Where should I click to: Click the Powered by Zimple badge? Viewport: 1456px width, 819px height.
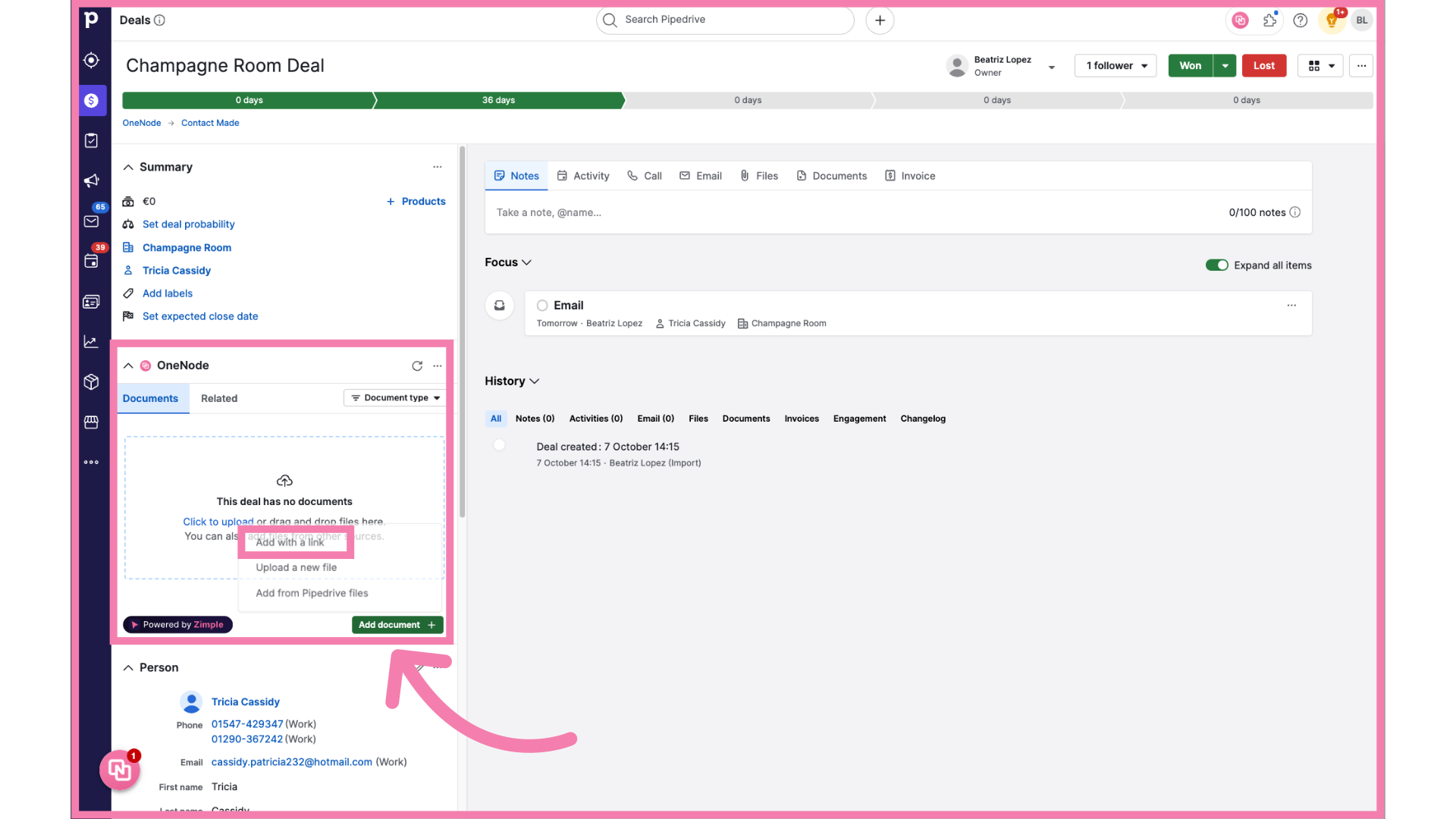click(177, 625)
